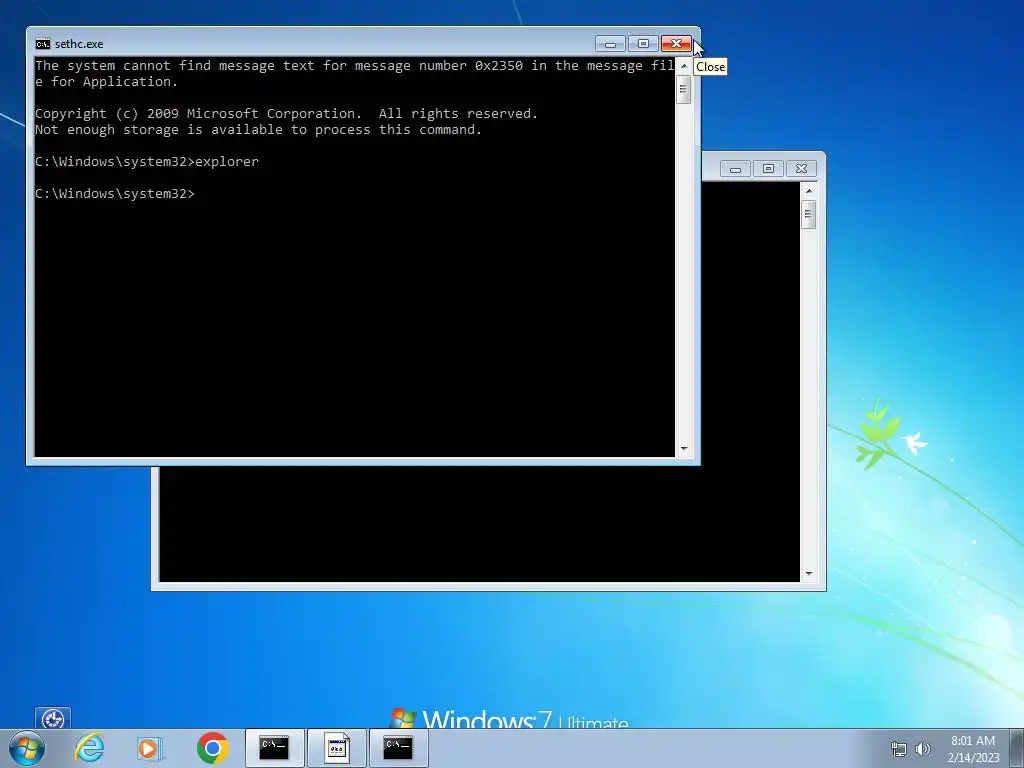Click Show desktop strip at taskbar end
The width and height of the screenshot is (1024, 768).
(1017, 748)
